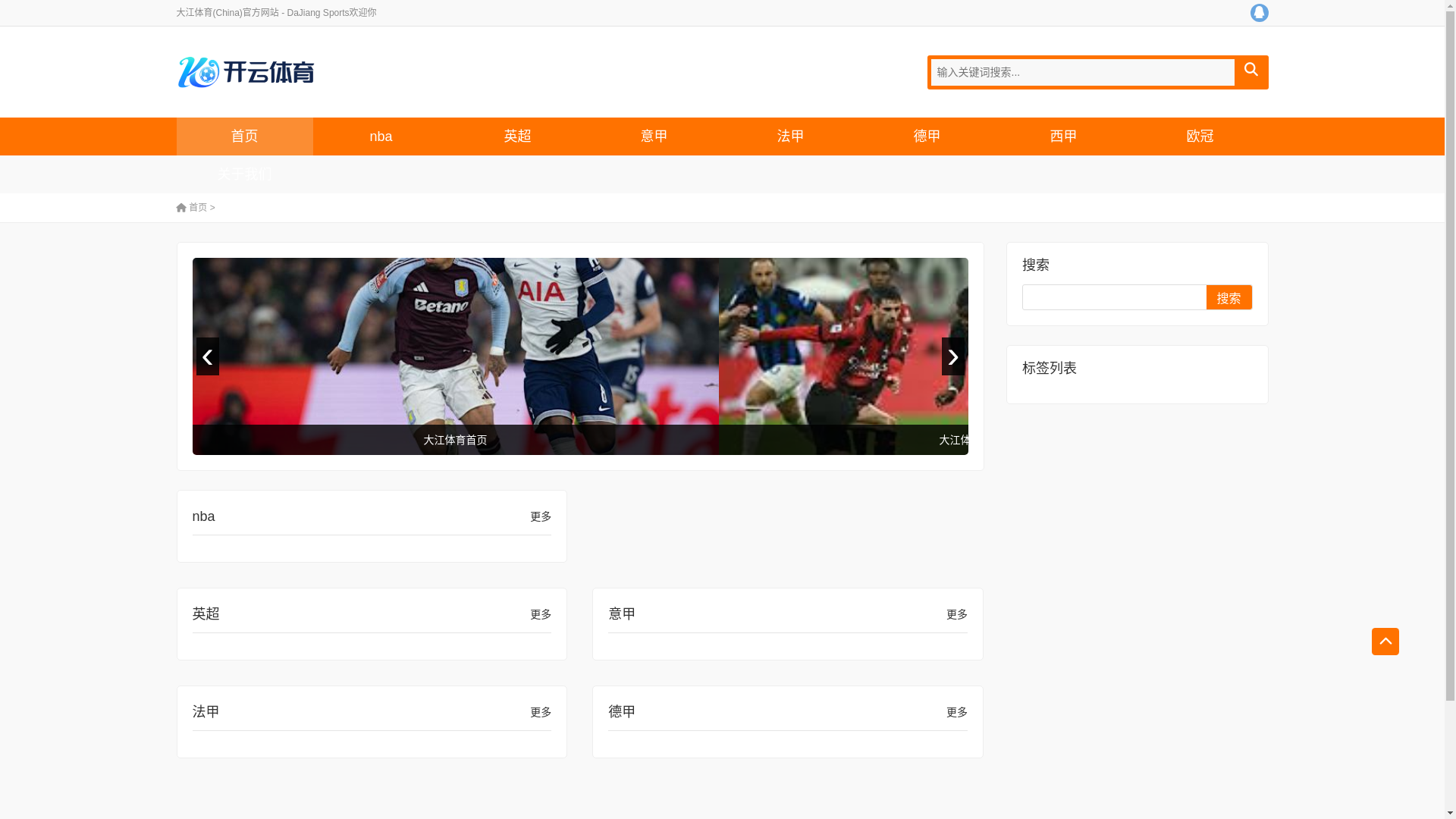Click 更多 in the 德甲 section
1456x819 pixels.
point(957,712)
